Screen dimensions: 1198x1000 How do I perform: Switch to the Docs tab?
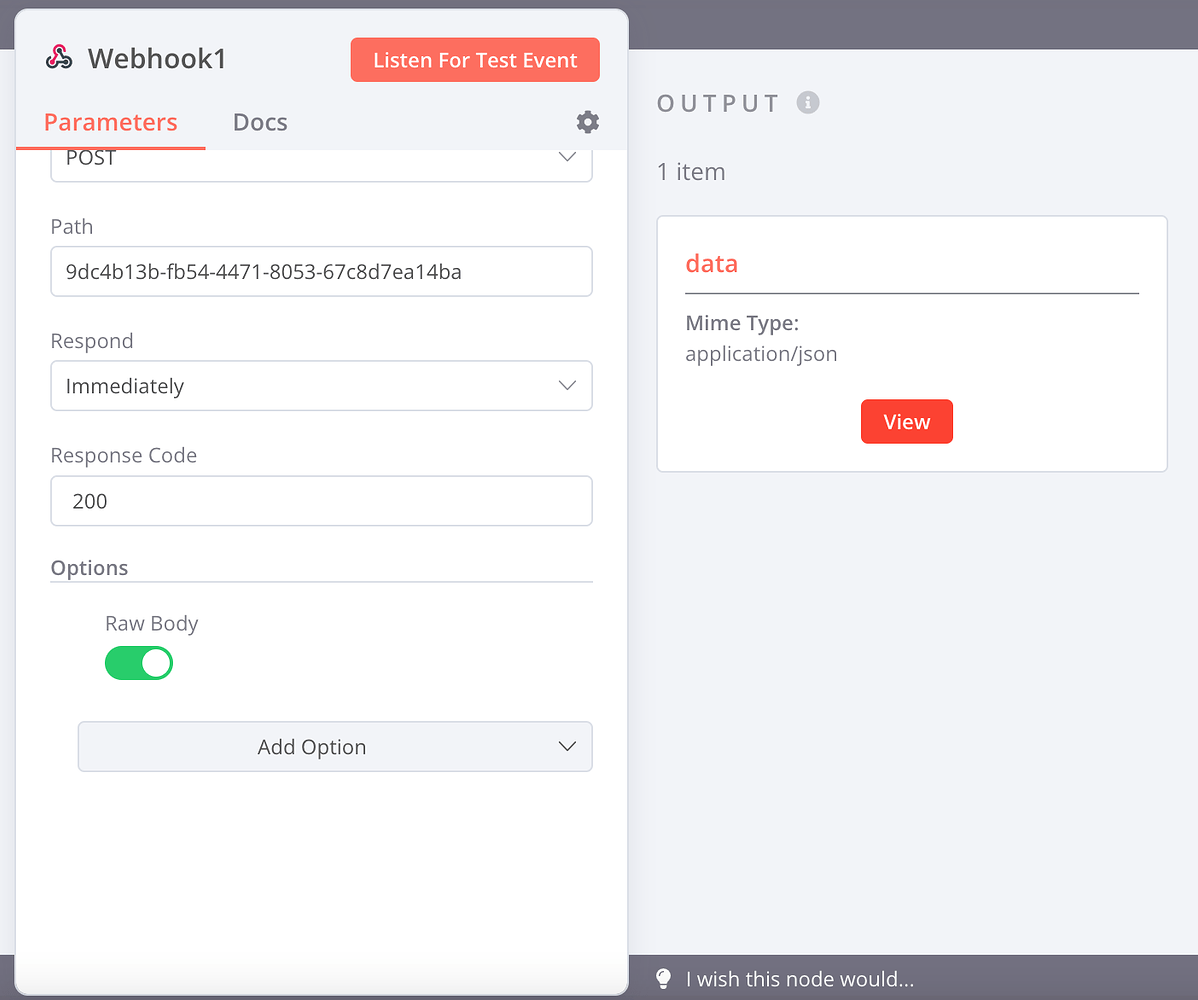(x=260, y=121)
